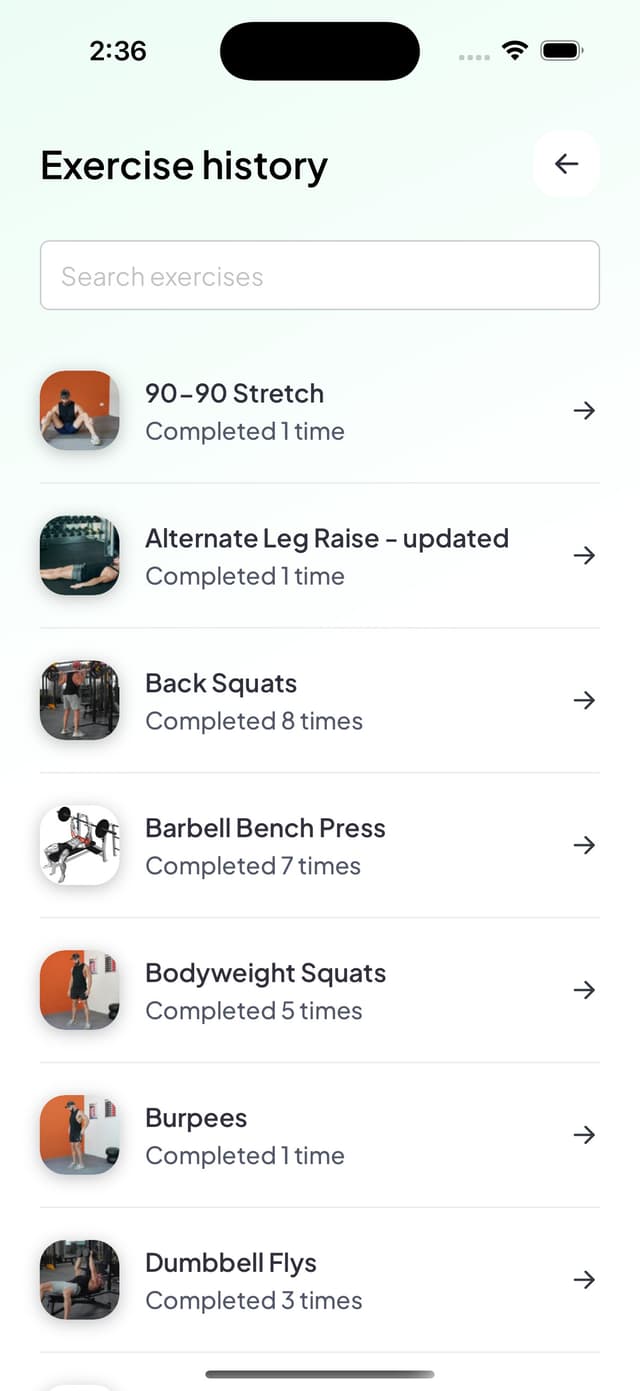
Task: Click the back arrow at top right
Action: click(x=566, y=164)
